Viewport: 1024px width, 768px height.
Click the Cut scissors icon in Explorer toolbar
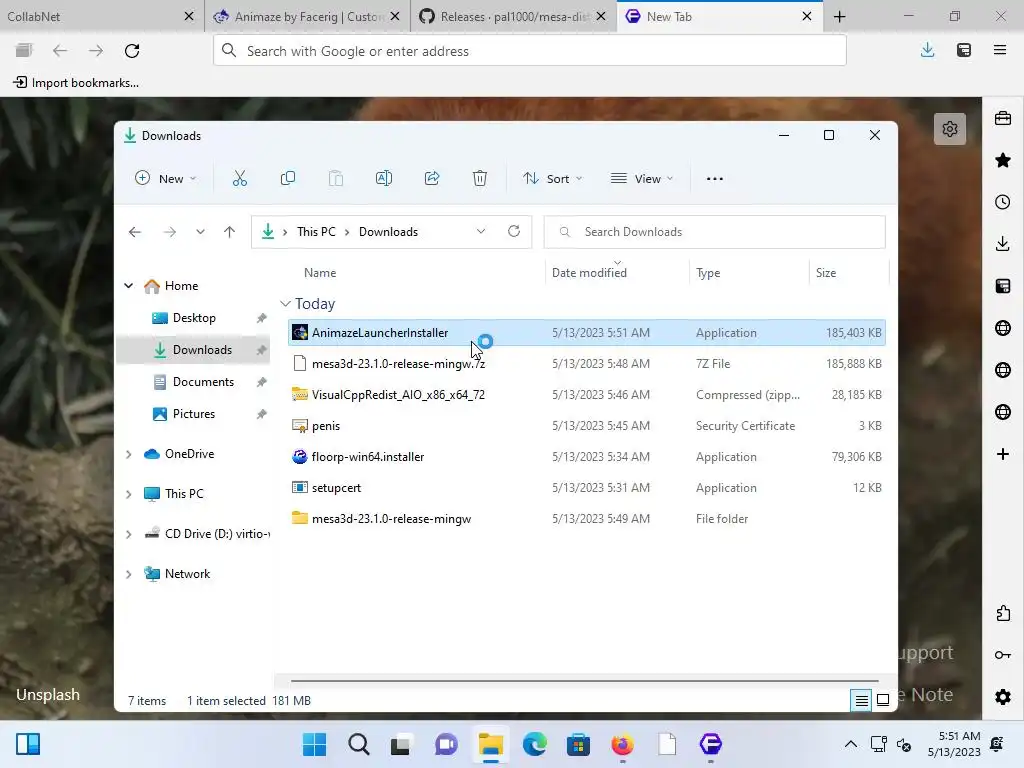(x=240, y=178)
